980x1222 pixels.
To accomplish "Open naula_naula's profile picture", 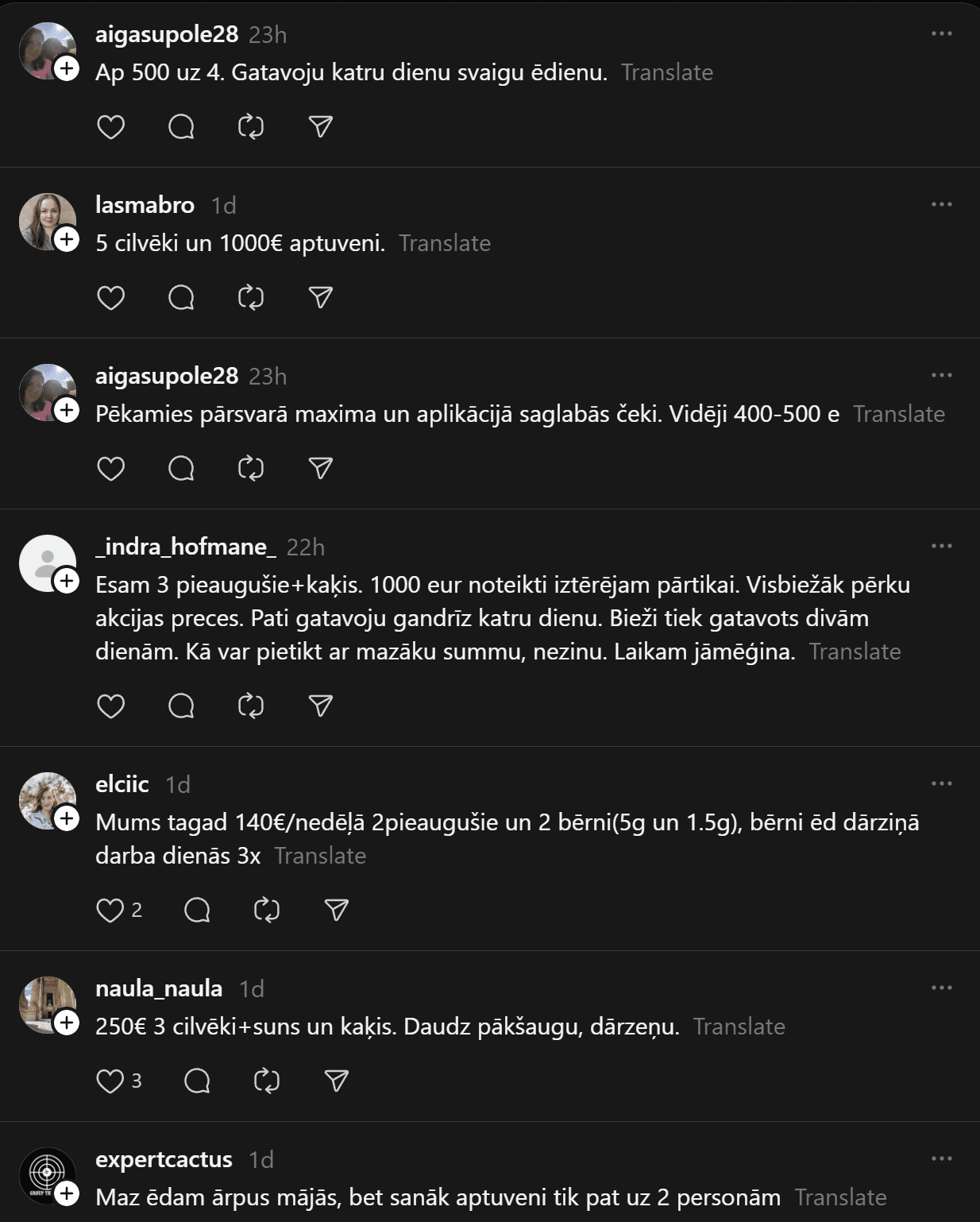I will click(x=45, y=1004).
